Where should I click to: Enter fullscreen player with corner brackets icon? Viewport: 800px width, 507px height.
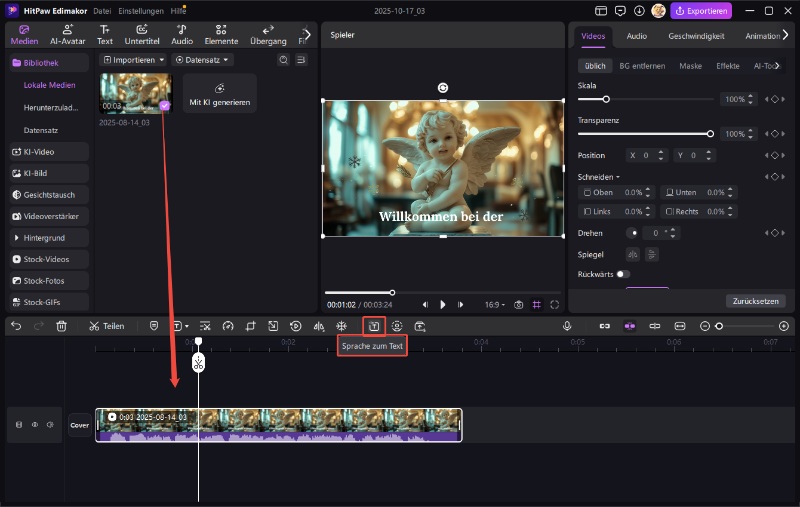click(555, 305)
